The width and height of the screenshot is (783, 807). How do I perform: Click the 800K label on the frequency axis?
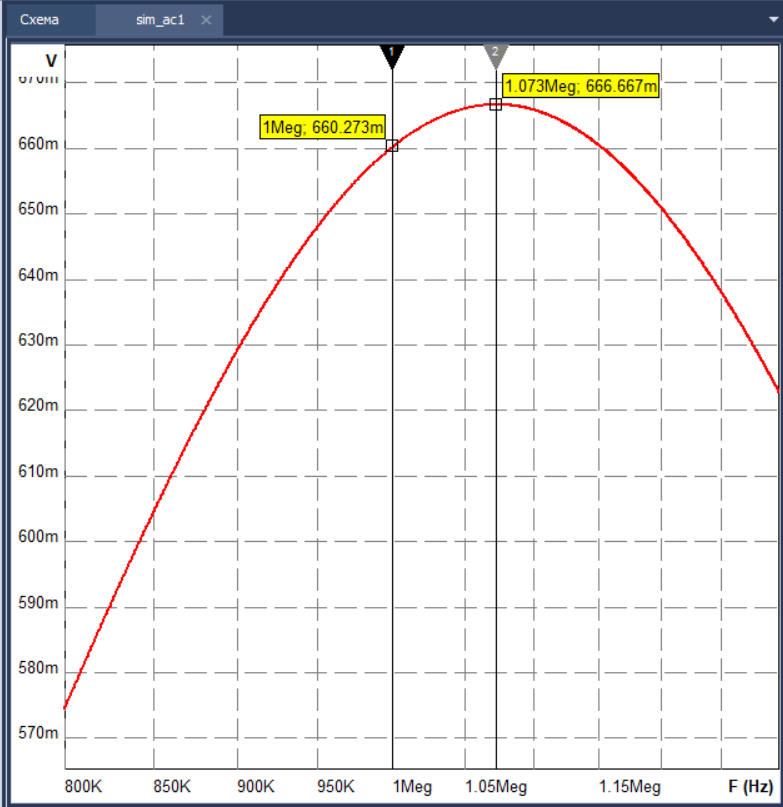pyautogui.click(x=83, y=786)
